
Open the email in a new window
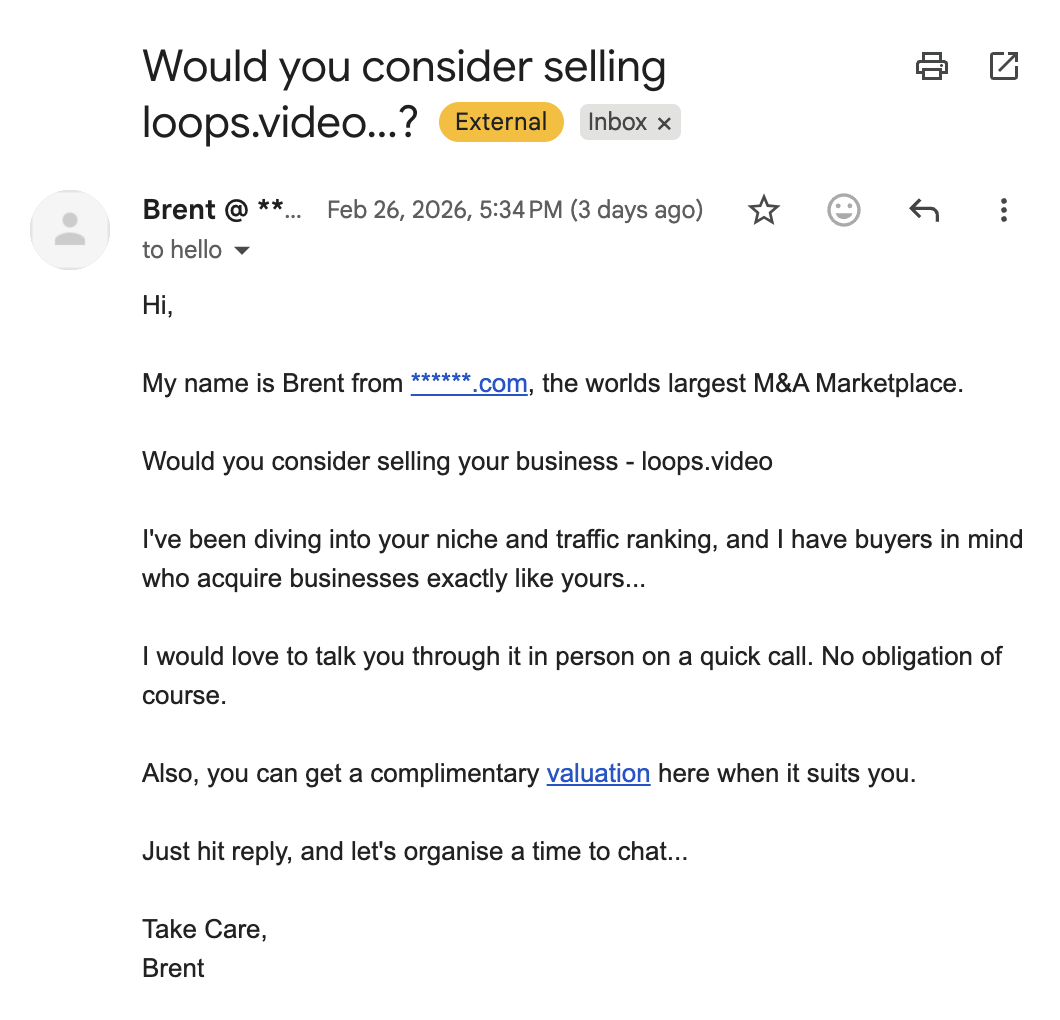click(x=1003, y=67)
